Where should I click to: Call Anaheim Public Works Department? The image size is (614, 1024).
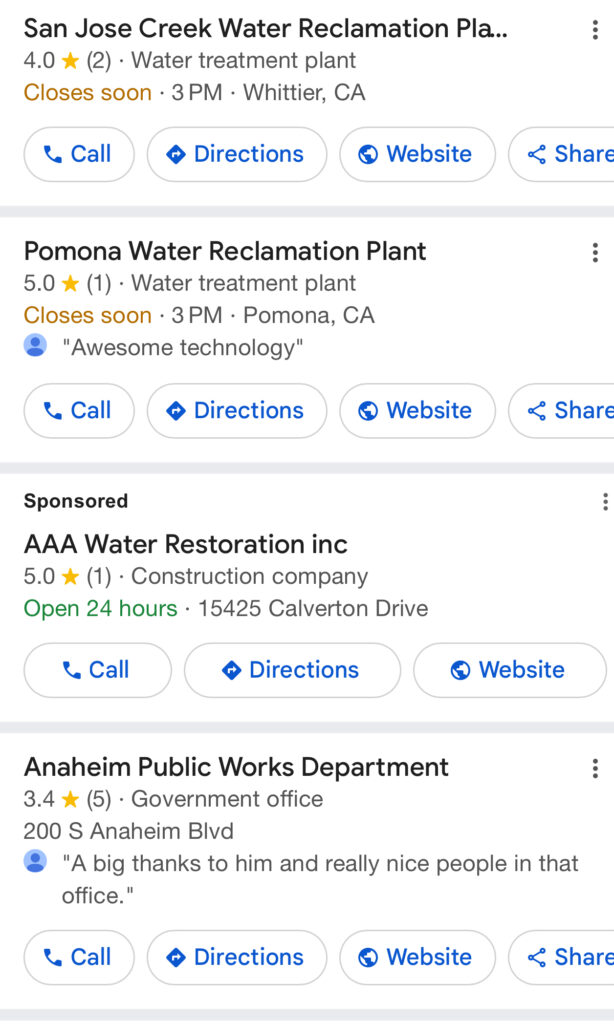(x=78, y=957)
